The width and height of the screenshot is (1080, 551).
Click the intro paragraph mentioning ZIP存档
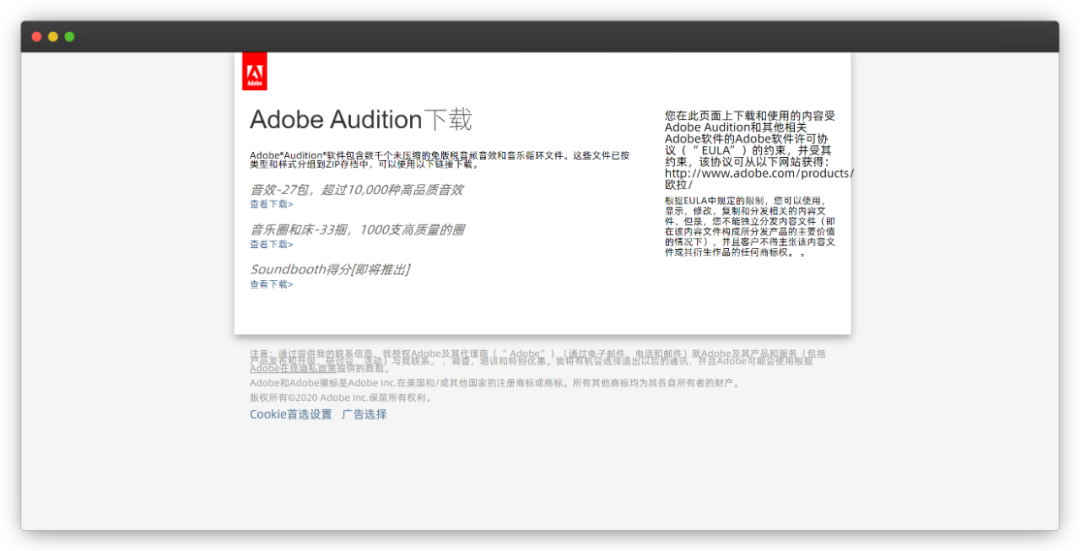tap(439, 159)
